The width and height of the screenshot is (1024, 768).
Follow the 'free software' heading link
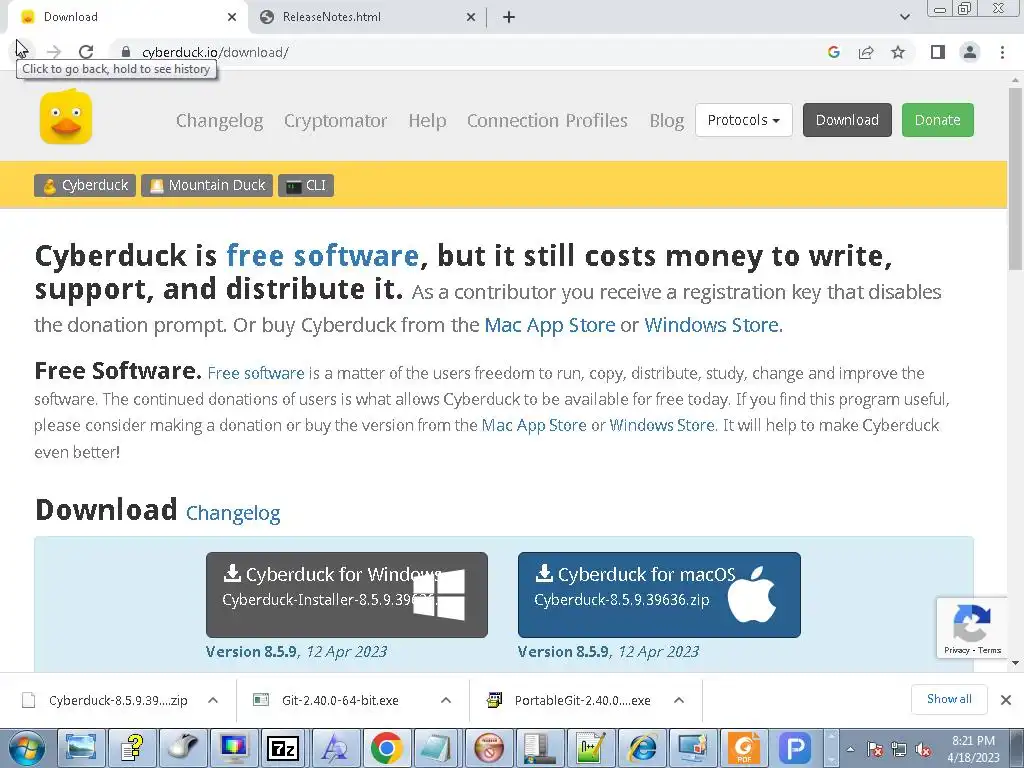pyautogui.click(x=323, y=255)
